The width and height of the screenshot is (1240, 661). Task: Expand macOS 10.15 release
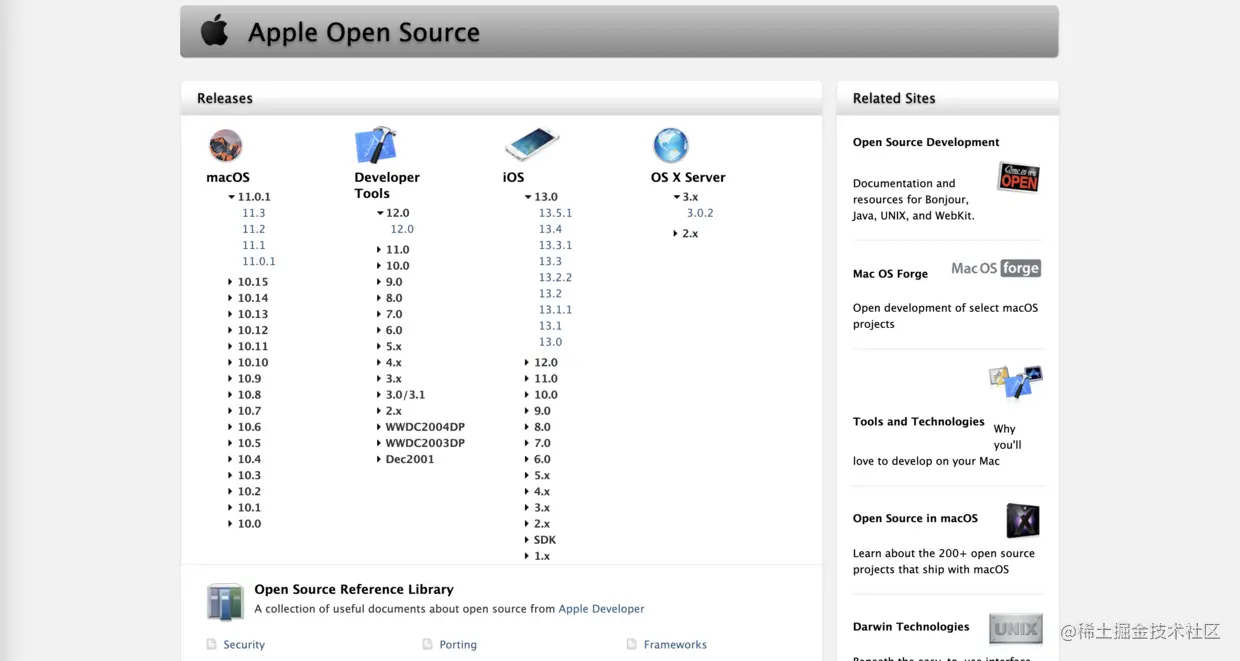[x=230, y=282]
